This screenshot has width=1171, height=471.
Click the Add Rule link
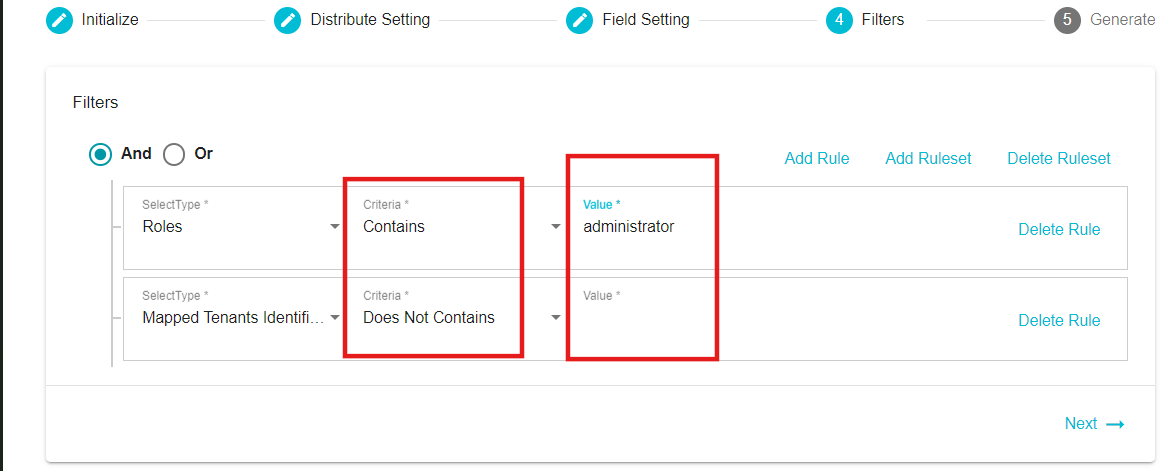click(816, 158)
